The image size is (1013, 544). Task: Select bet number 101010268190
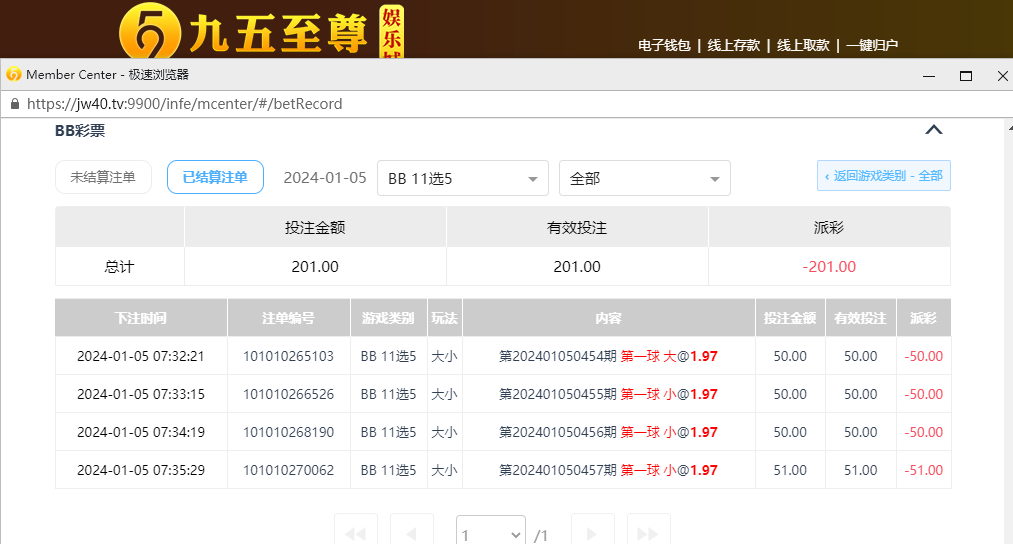288,432
